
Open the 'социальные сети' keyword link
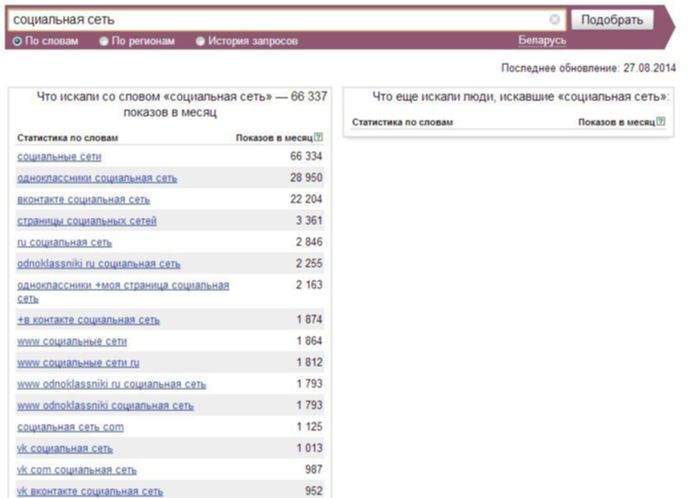(59, 157)
